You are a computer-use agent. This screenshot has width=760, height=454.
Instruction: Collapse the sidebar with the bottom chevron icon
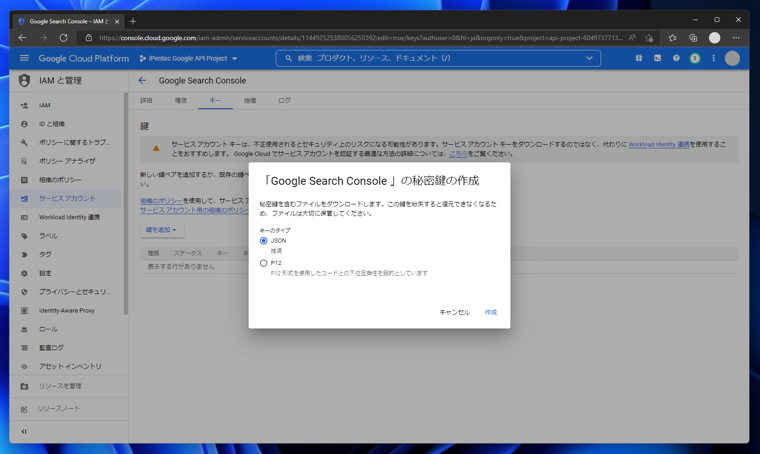[24, 431]
